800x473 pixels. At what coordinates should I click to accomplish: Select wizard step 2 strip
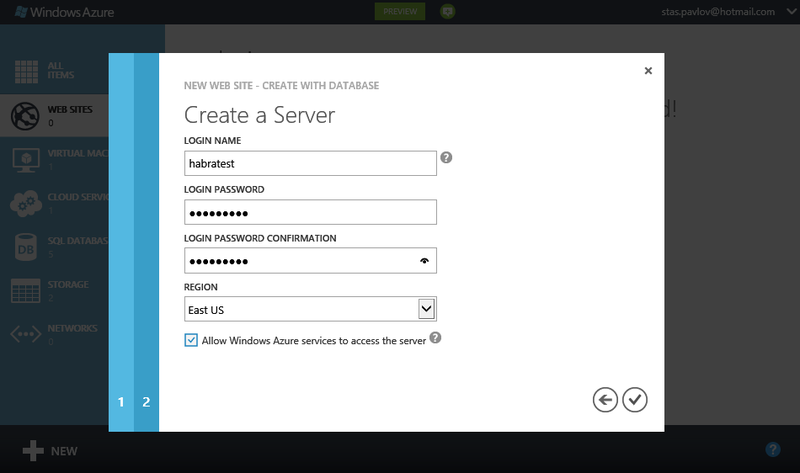pyautogui.click(x=146, y=242)
